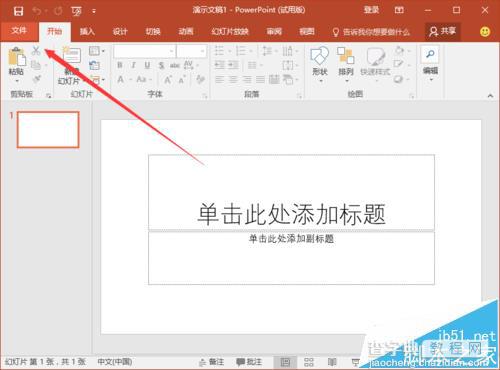The image size is (500, 370).
Task: Collapse the ribbon with the chevron
Action: pos(490,96)
